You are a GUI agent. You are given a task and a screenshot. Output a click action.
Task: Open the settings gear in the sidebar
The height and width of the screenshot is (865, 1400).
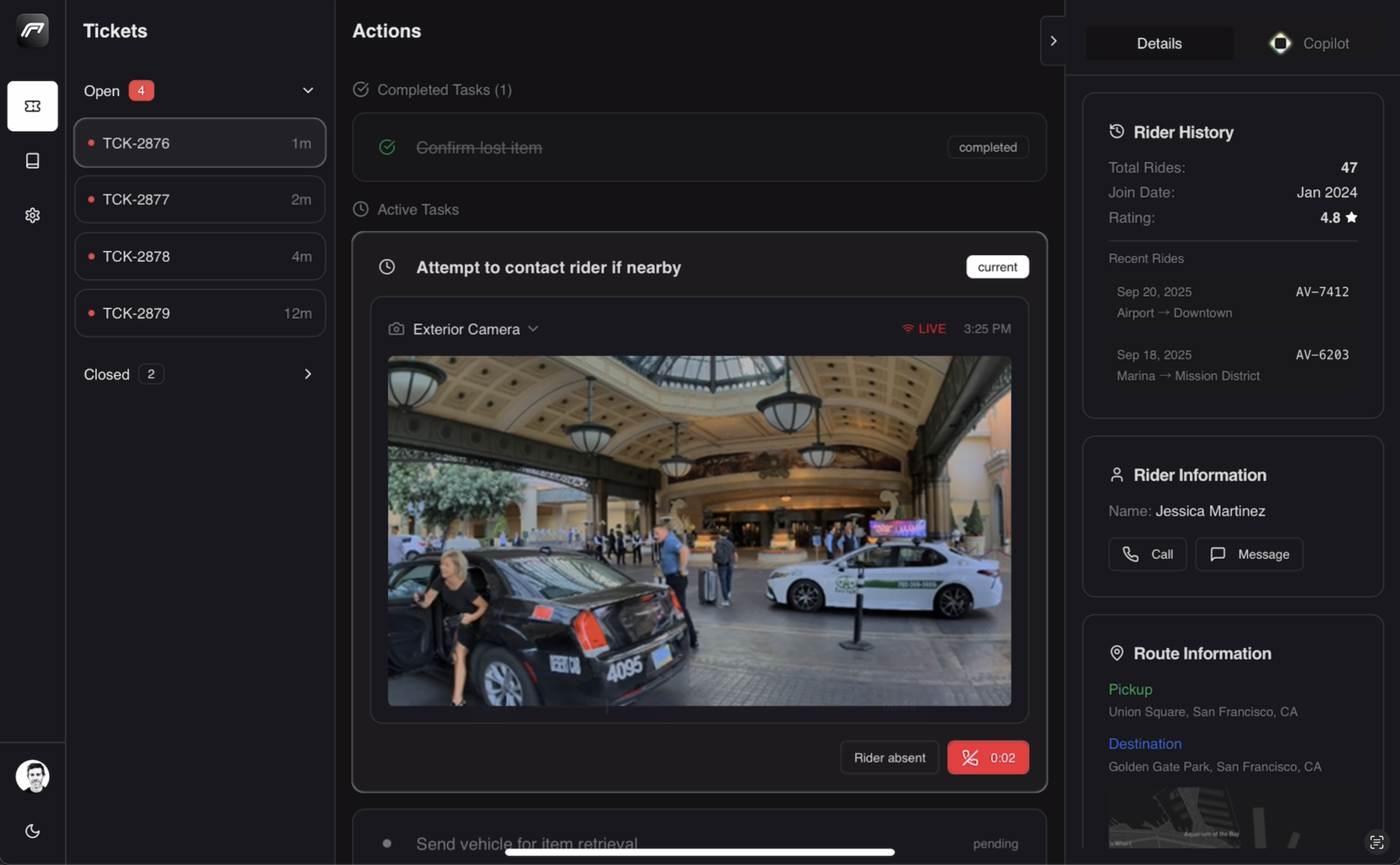tap(32, 215)
